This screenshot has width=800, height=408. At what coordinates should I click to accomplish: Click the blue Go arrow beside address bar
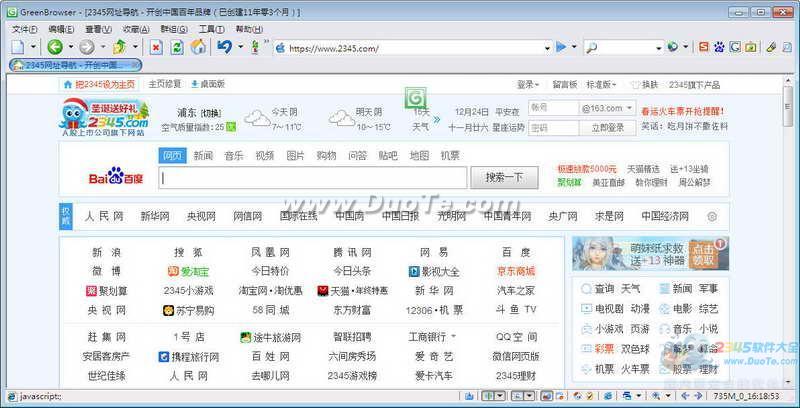click(x=561, y=47)
